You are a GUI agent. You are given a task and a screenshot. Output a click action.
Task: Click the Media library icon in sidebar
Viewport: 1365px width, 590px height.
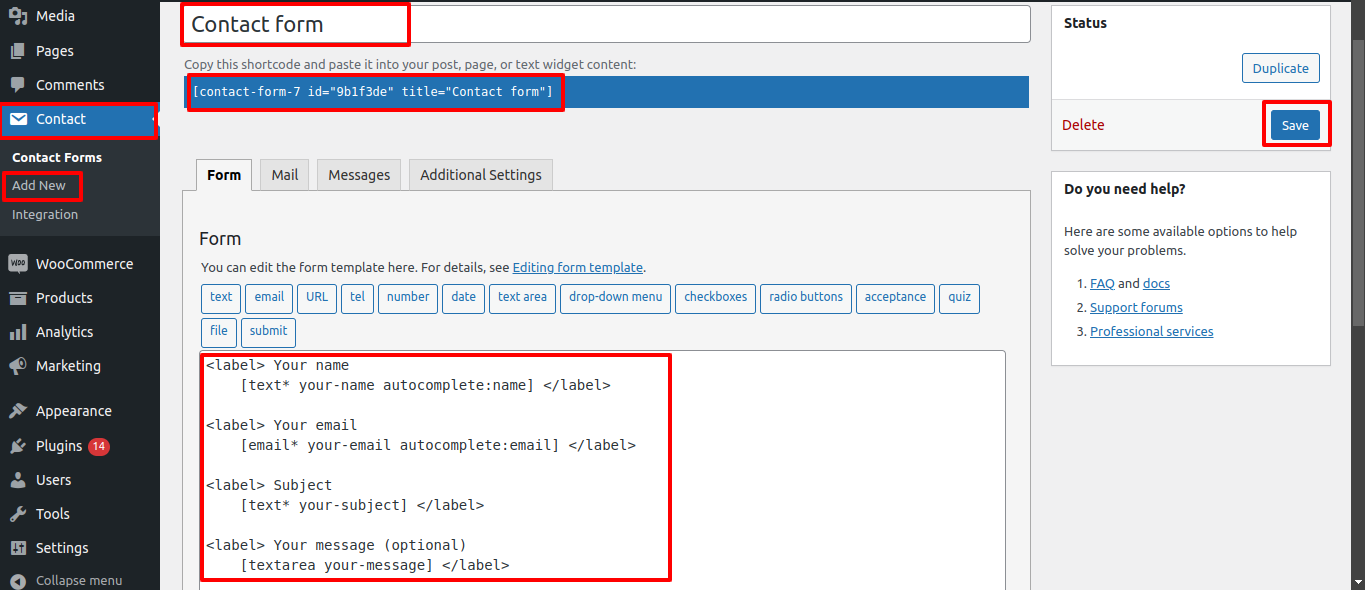tap(18, 16)
